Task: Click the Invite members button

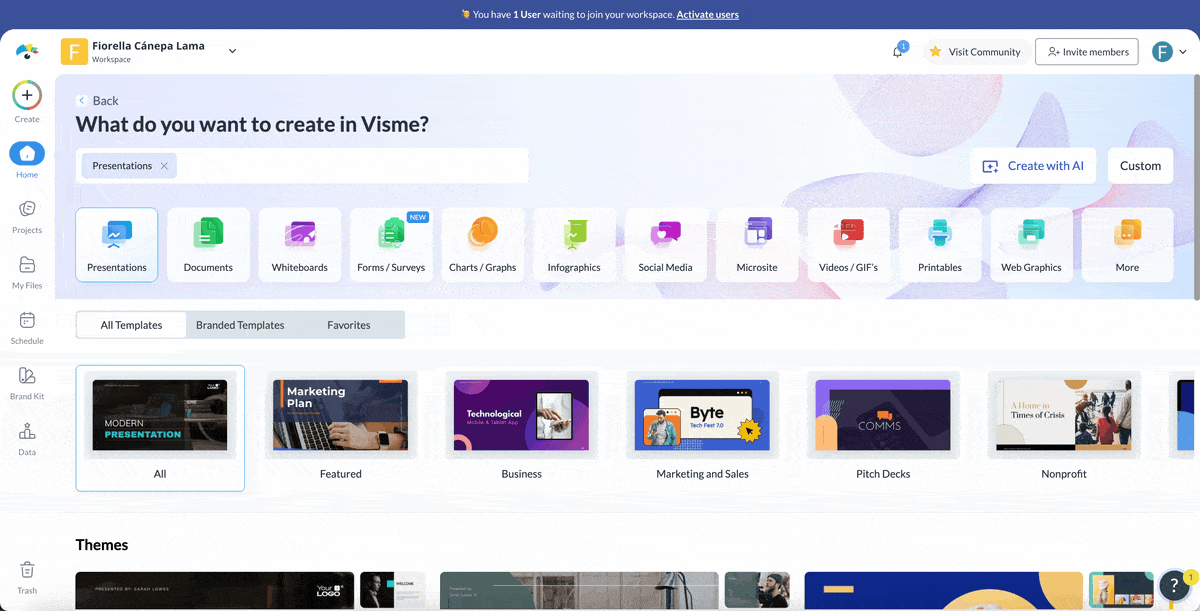Action: click(x=1086, y=52)
